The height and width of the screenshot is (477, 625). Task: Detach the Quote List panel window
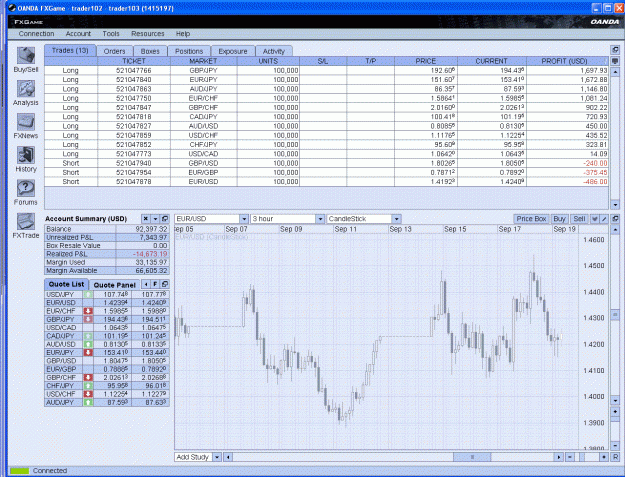pyautogui.click(x=165, y=284)
